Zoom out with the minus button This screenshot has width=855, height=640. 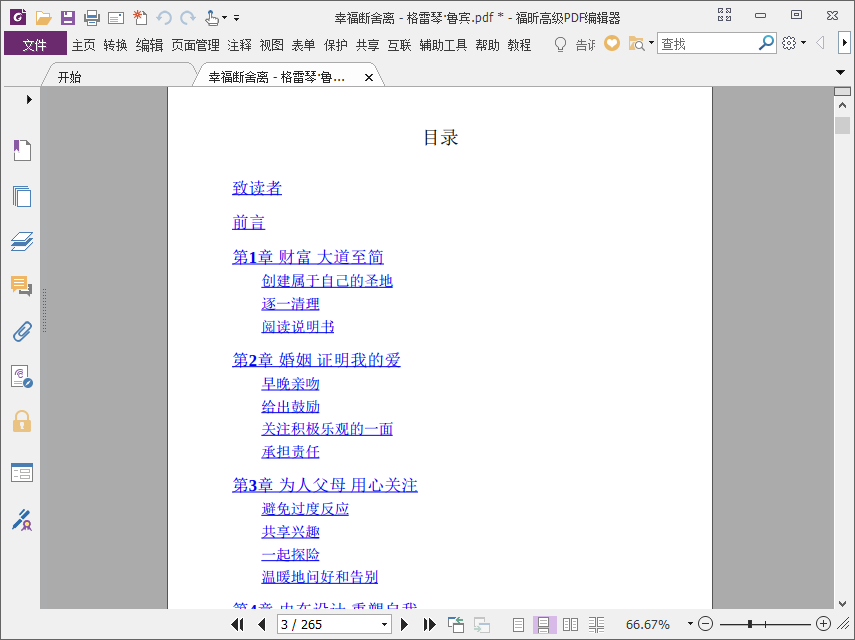tap(705, 624)
